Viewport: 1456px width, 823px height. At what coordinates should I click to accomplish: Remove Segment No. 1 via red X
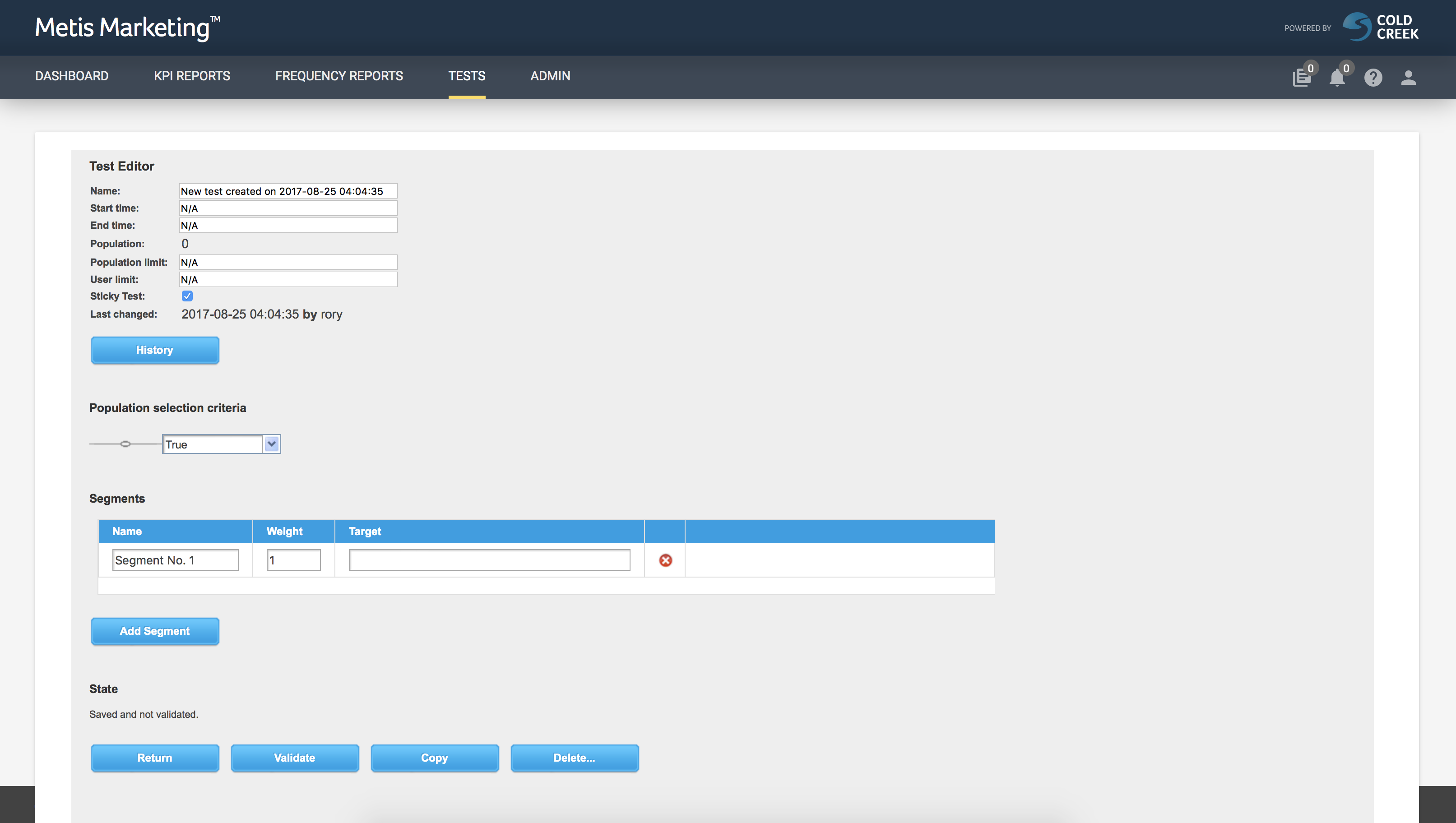click(665, 560)
